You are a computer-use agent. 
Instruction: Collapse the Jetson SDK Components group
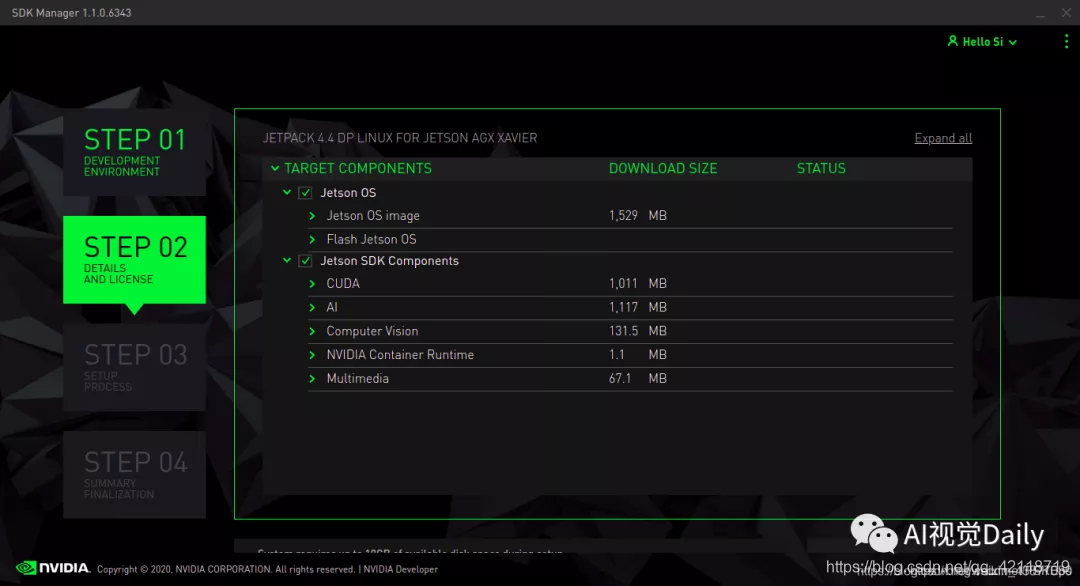coord(287,260)
